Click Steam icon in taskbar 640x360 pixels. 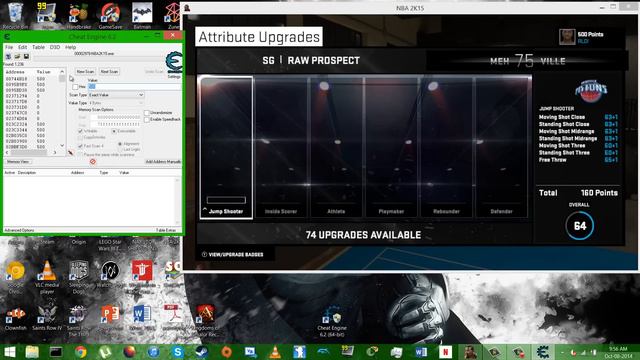pos(202,351)
